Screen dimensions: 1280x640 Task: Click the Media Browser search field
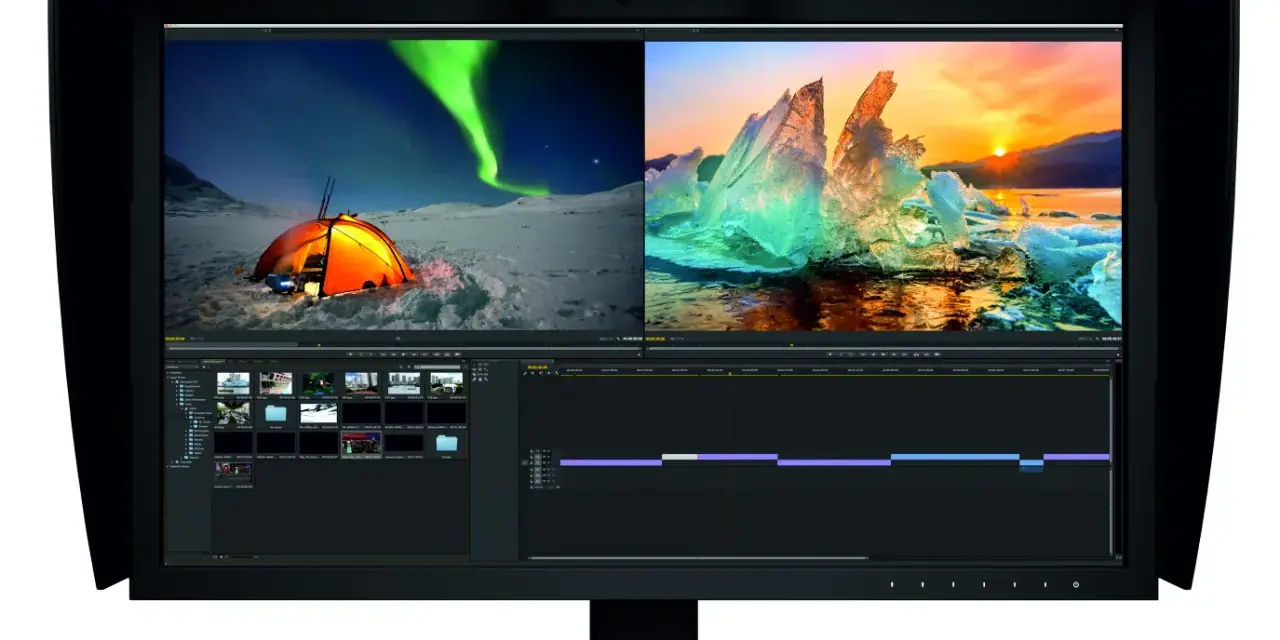pos(437,367)
